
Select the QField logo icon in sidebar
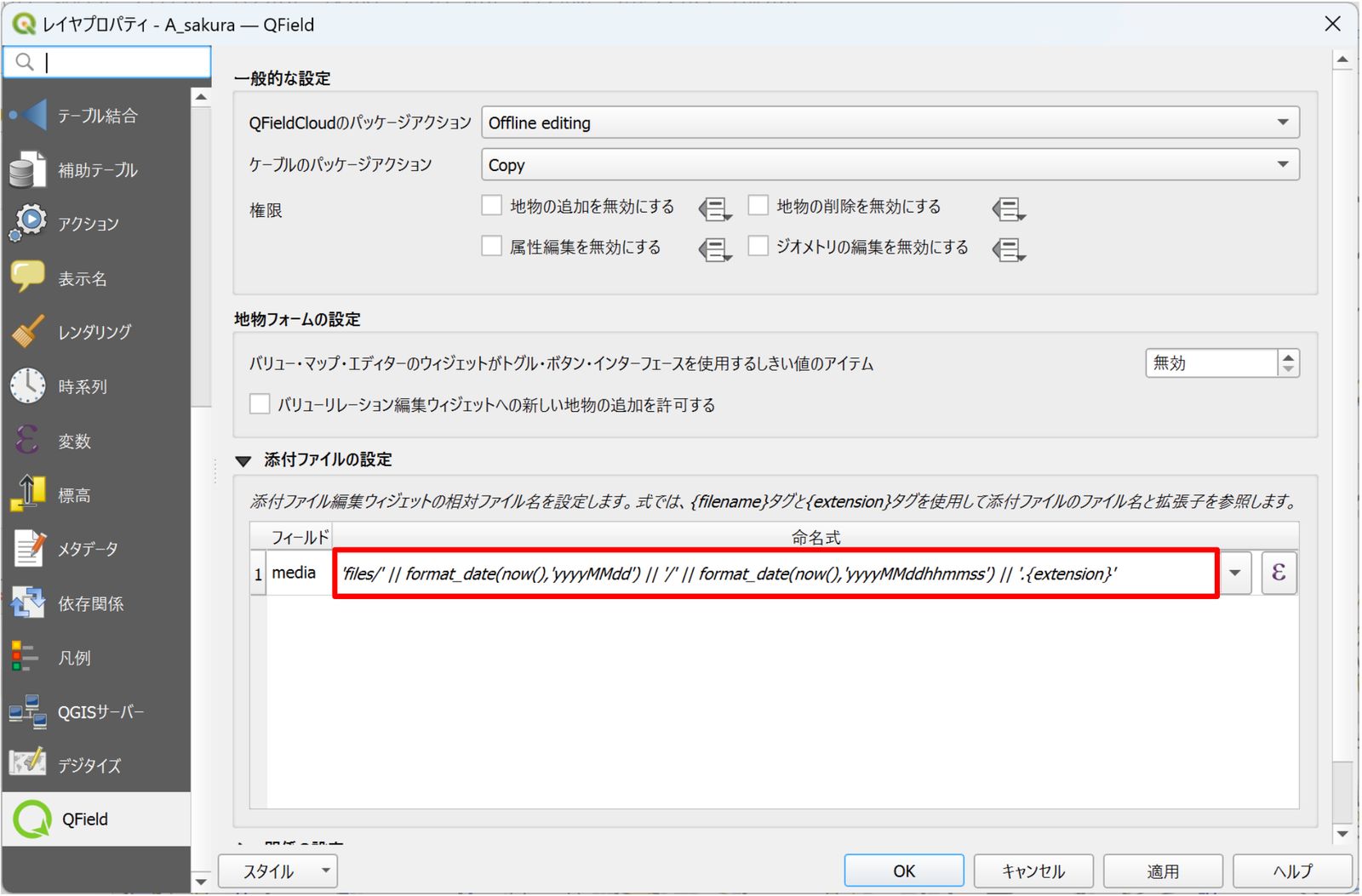tap(32, 819)
